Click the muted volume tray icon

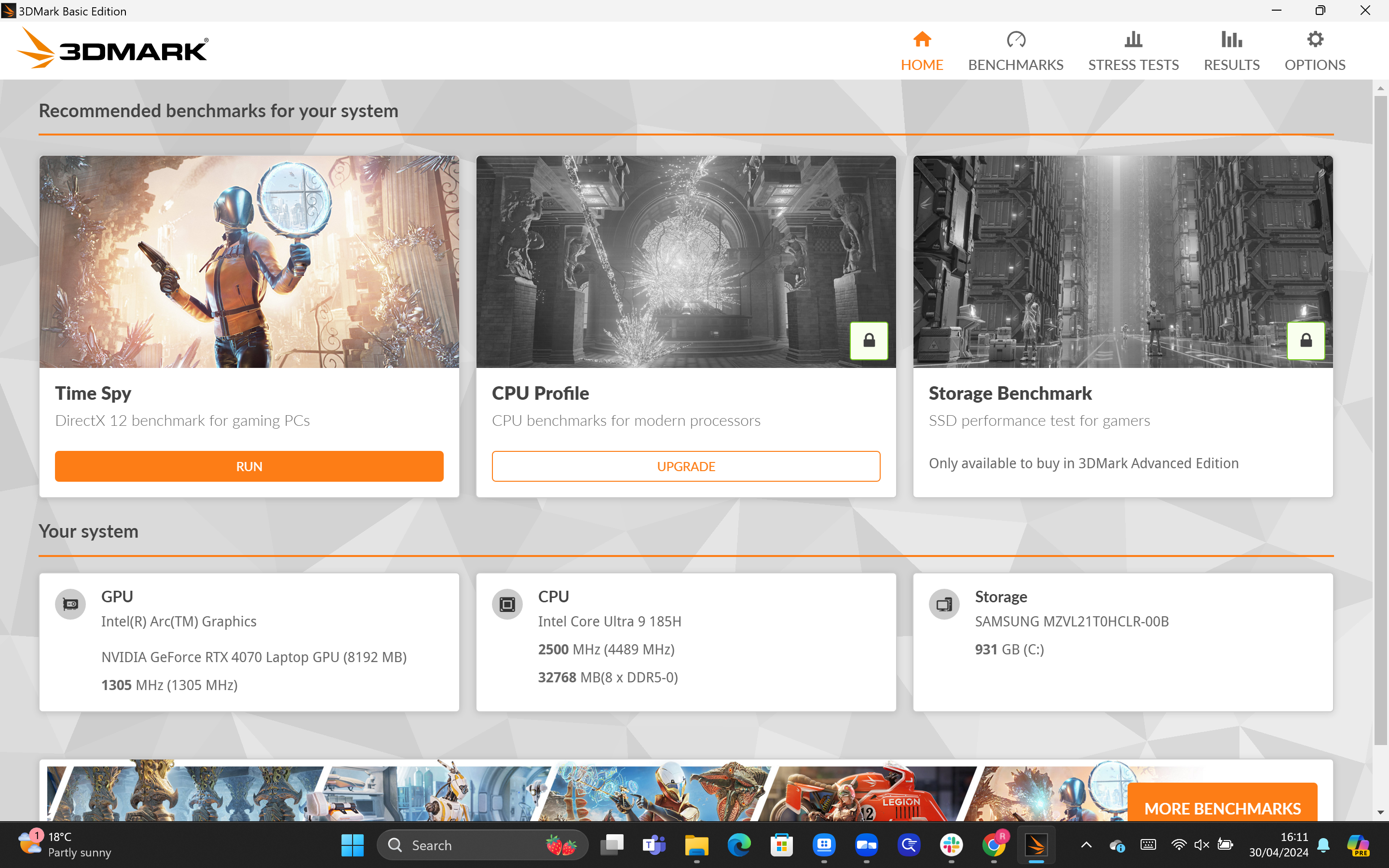pos(1201,844)
